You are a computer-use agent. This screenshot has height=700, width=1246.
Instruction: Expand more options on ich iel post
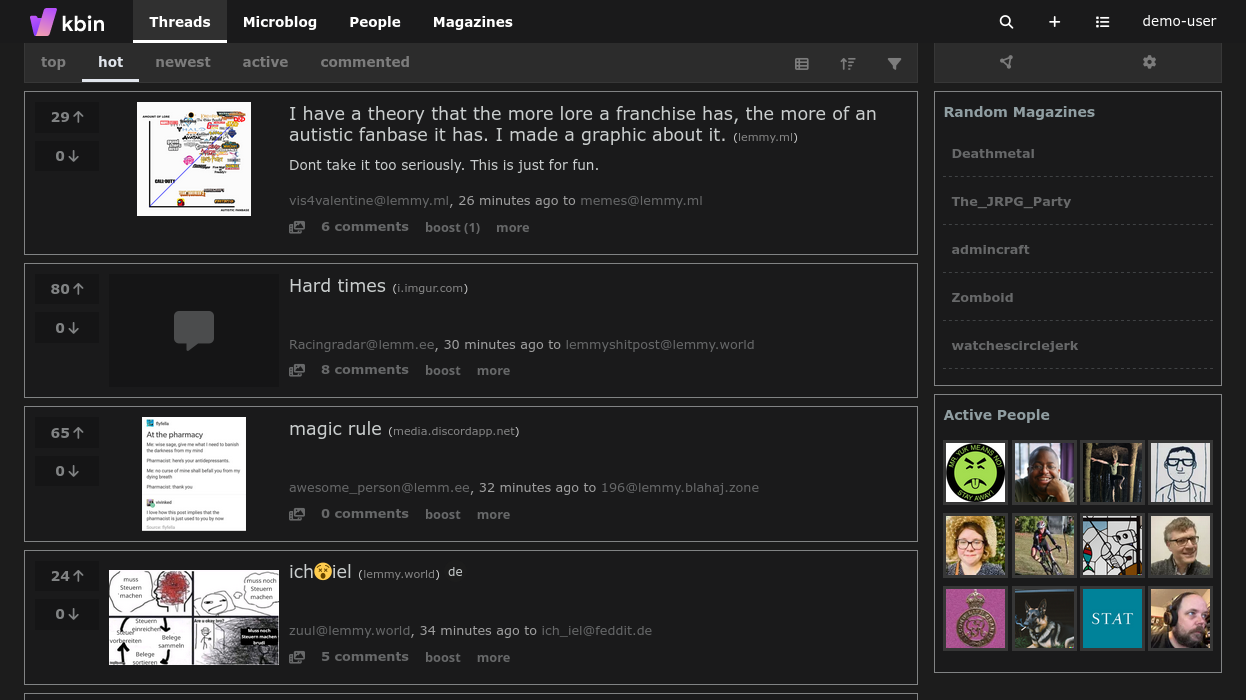[493, 658]
